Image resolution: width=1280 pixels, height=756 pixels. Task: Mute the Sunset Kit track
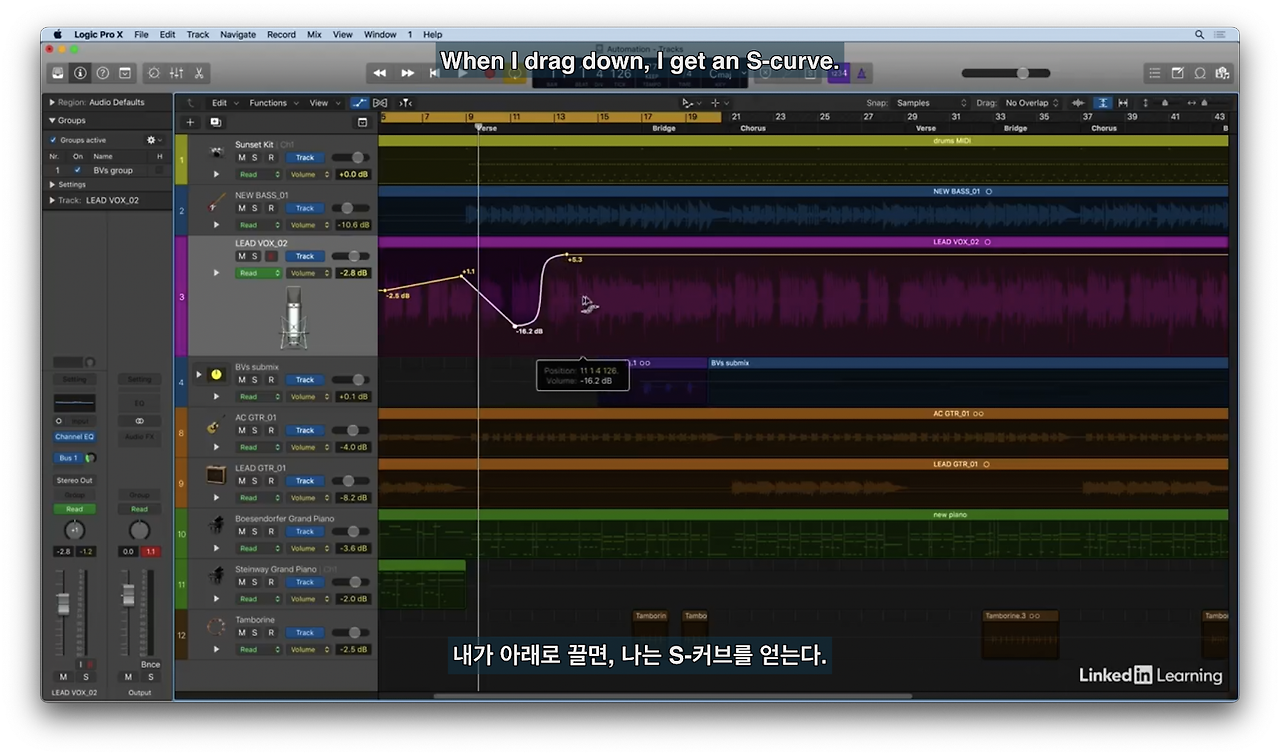[241, 157]
